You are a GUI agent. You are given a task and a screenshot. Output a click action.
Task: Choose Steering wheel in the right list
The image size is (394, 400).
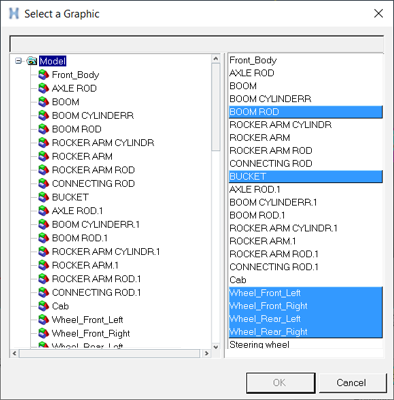[x=306, y=344]
